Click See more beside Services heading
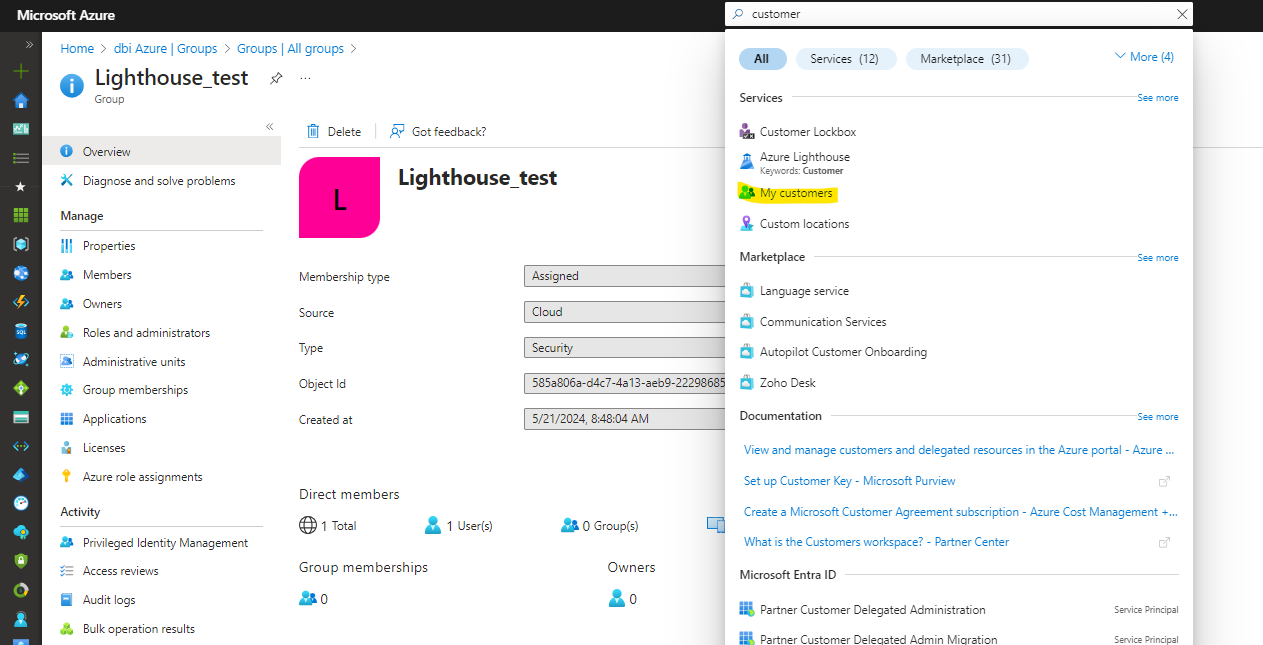Screen dimensions: 1263x645 coord(1157,98)
